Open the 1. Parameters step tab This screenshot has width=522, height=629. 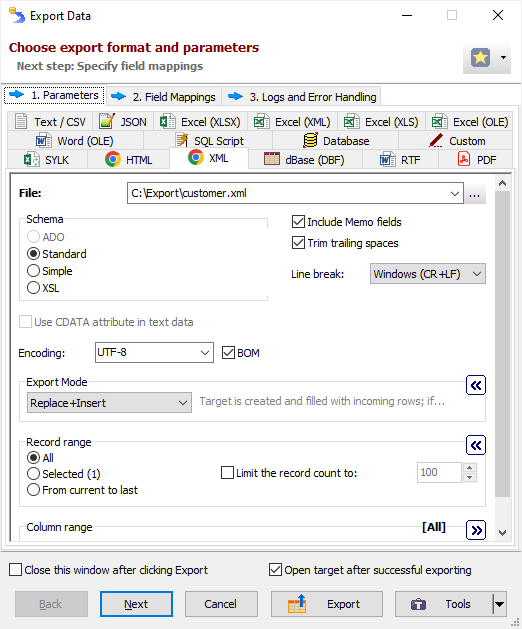pos(54,95)
